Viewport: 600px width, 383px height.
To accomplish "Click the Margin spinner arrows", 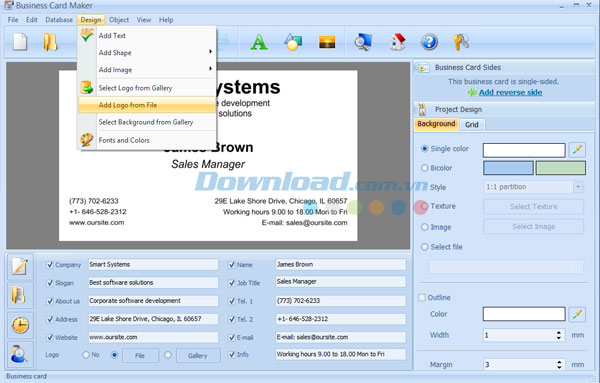I will coord(559,365).
